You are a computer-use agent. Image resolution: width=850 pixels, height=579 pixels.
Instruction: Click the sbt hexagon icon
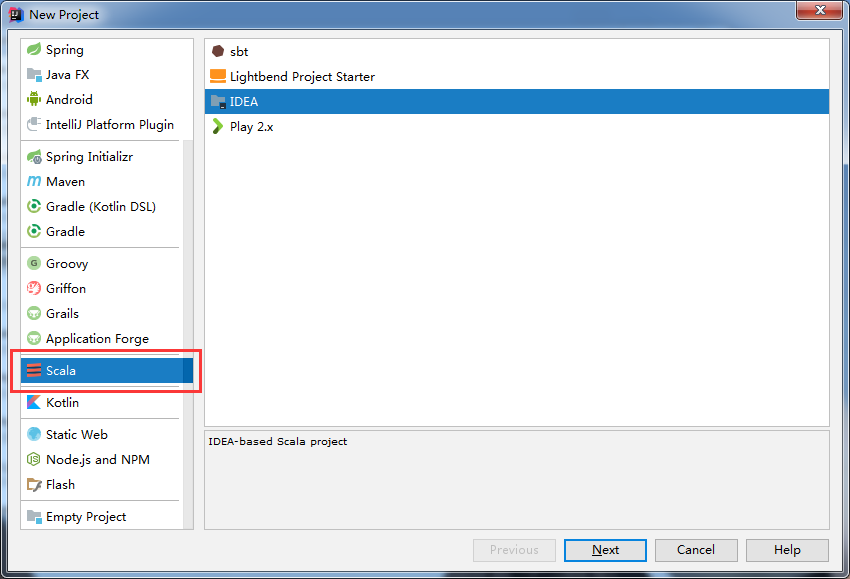[218, 51]
